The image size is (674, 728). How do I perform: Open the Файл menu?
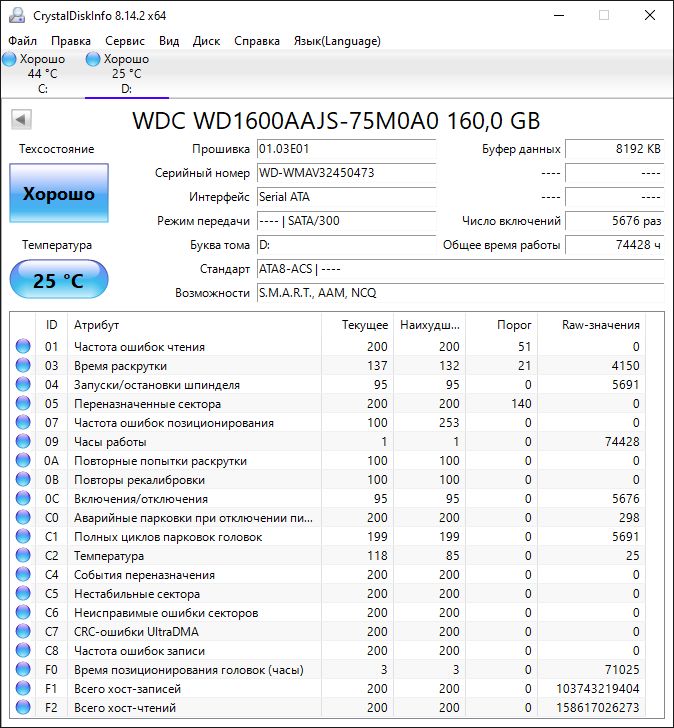[22, 41]
